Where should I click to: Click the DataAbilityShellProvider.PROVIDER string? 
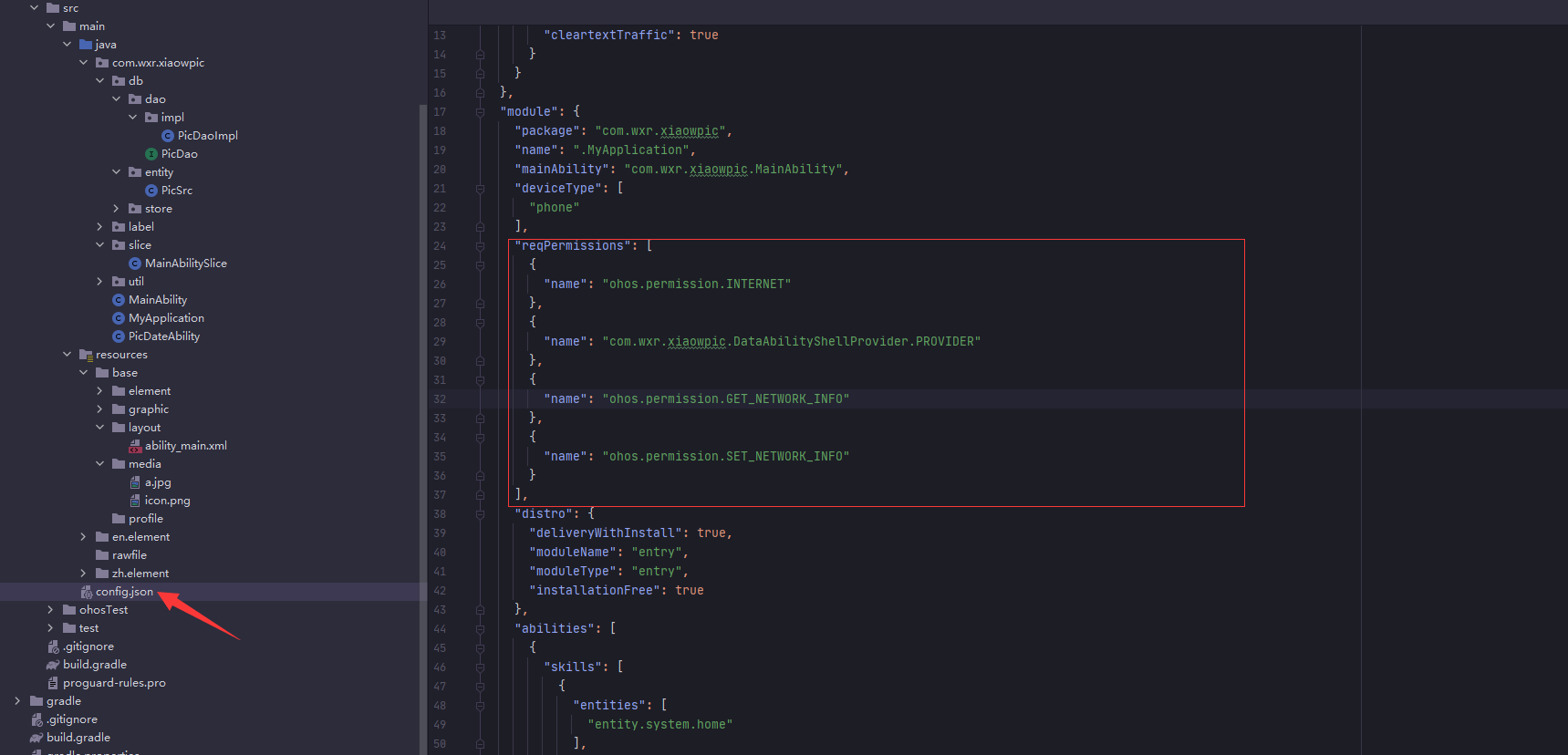[x=792, y=342]
